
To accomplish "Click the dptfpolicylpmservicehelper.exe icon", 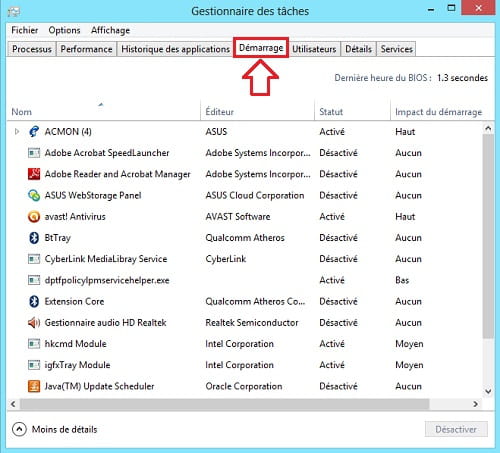I will point(34,280).
